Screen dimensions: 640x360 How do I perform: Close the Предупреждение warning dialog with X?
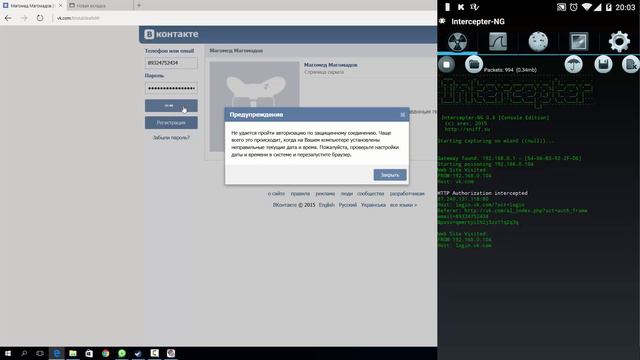pos(402,115)
